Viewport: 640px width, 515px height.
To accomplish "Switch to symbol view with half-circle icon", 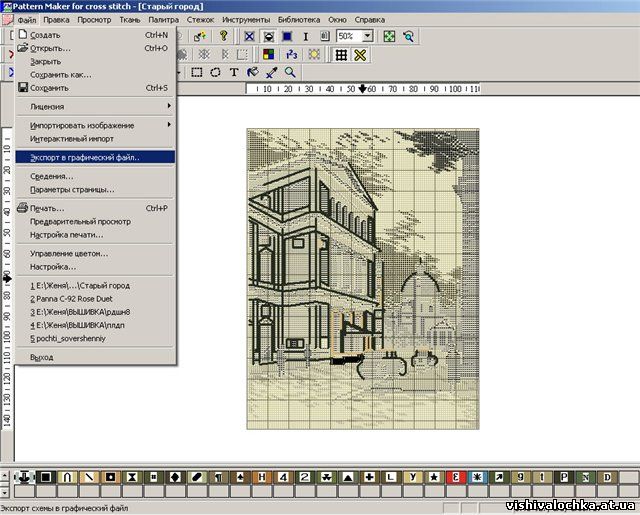I will [x=269, y=36].
